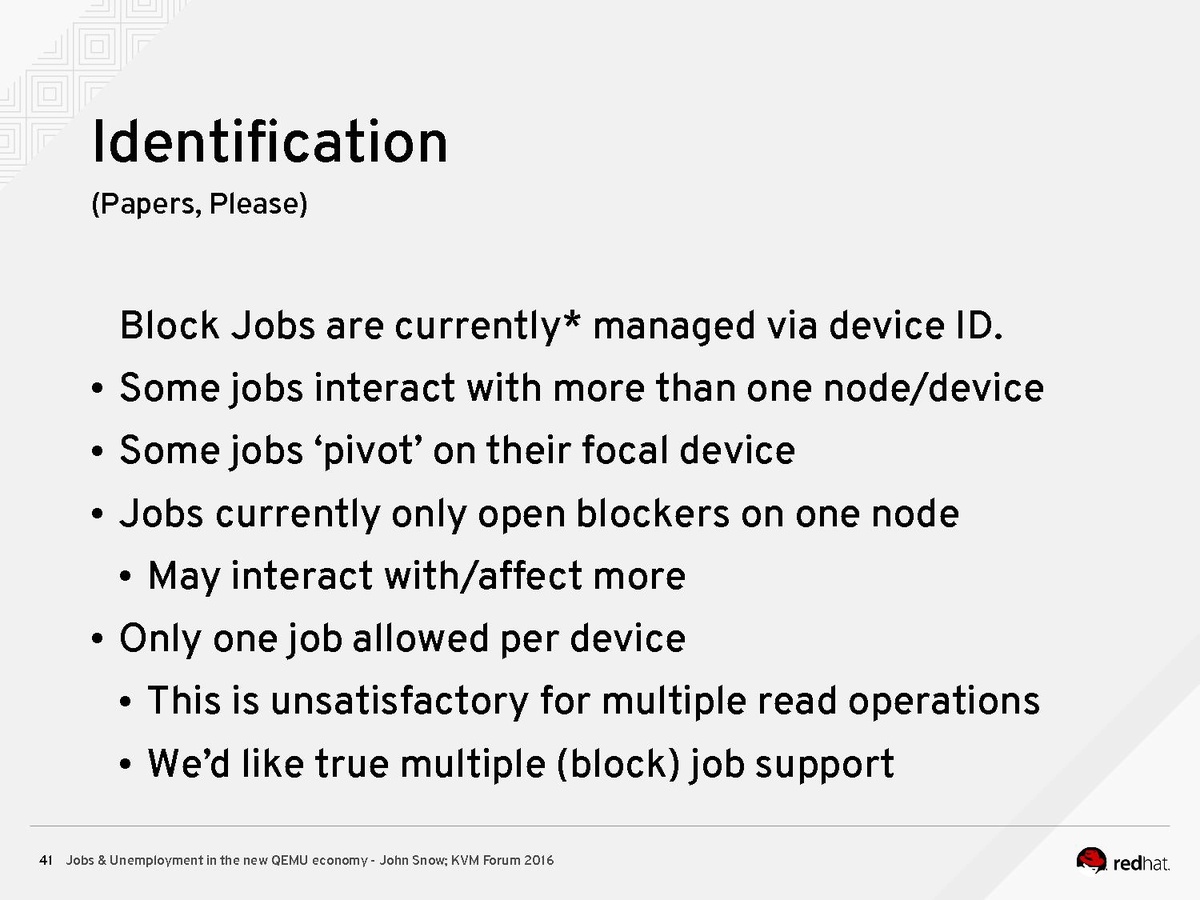Click the footer text mentioning KVM Forum 2016
1200x900 pixels.
tap(310, 860)
